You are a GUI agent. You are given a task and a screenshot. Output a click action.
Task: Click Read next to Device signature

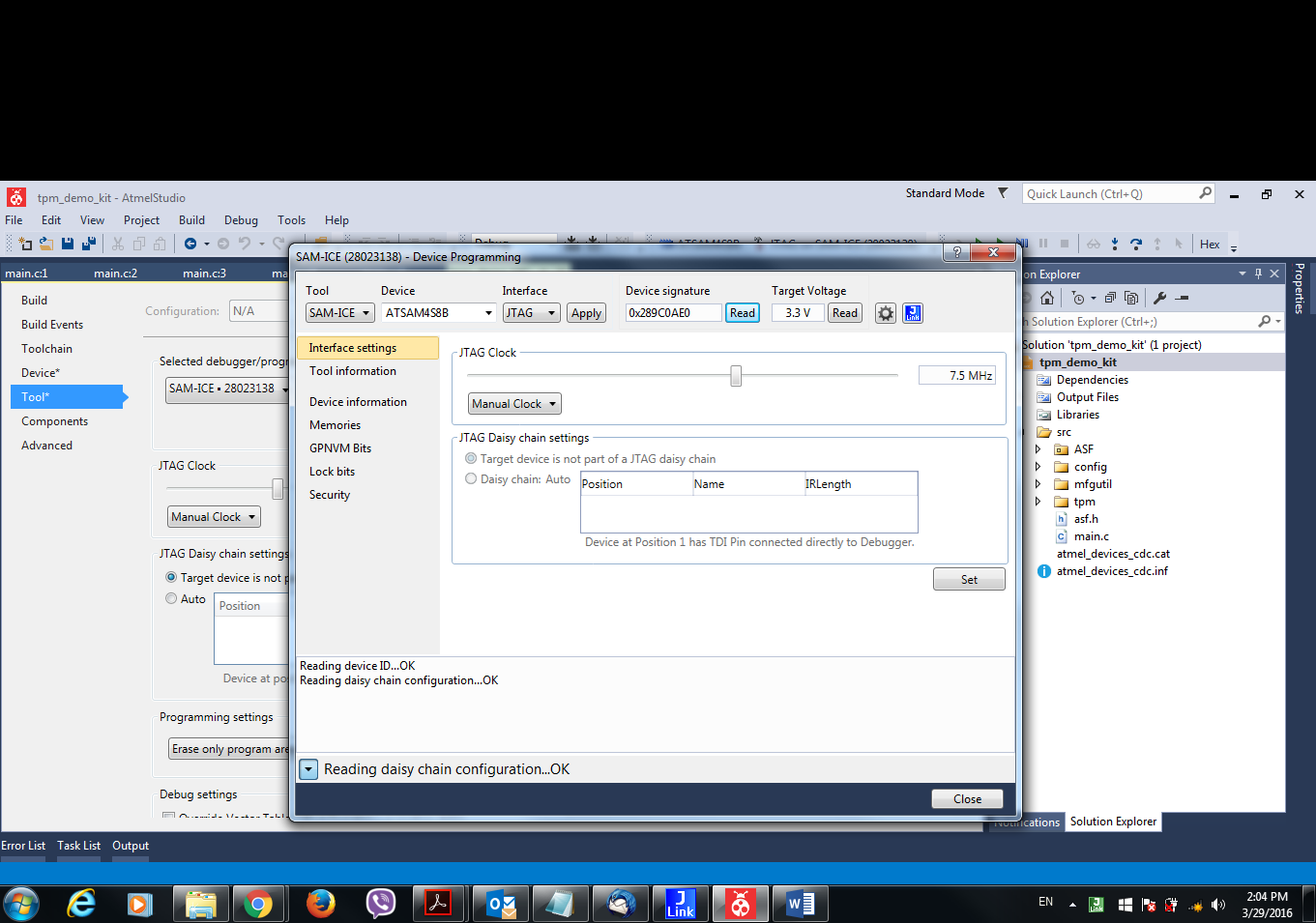click(743, 313)
